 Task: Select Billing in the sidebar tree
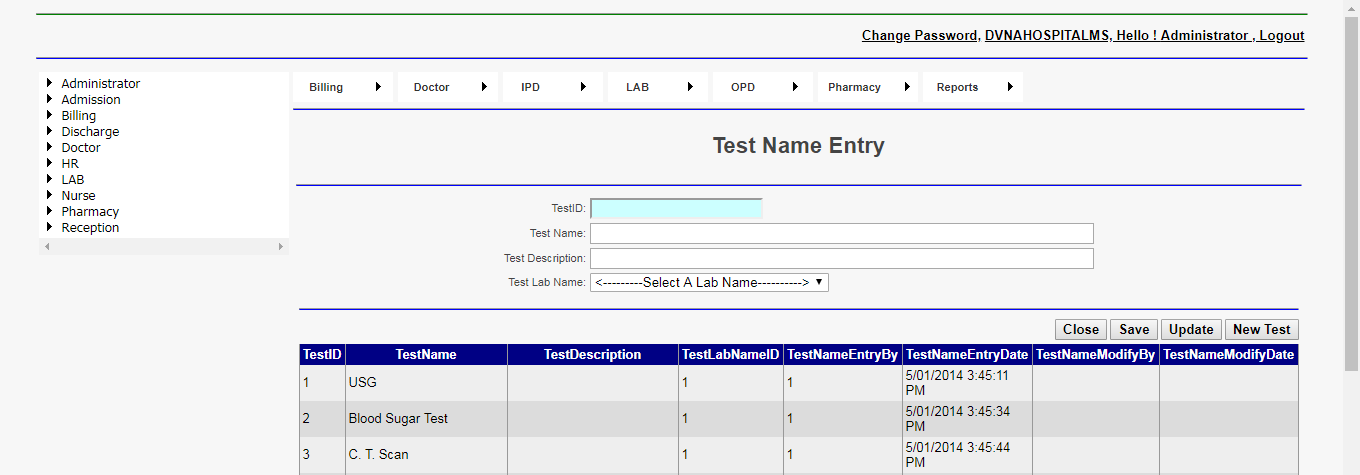79,116
